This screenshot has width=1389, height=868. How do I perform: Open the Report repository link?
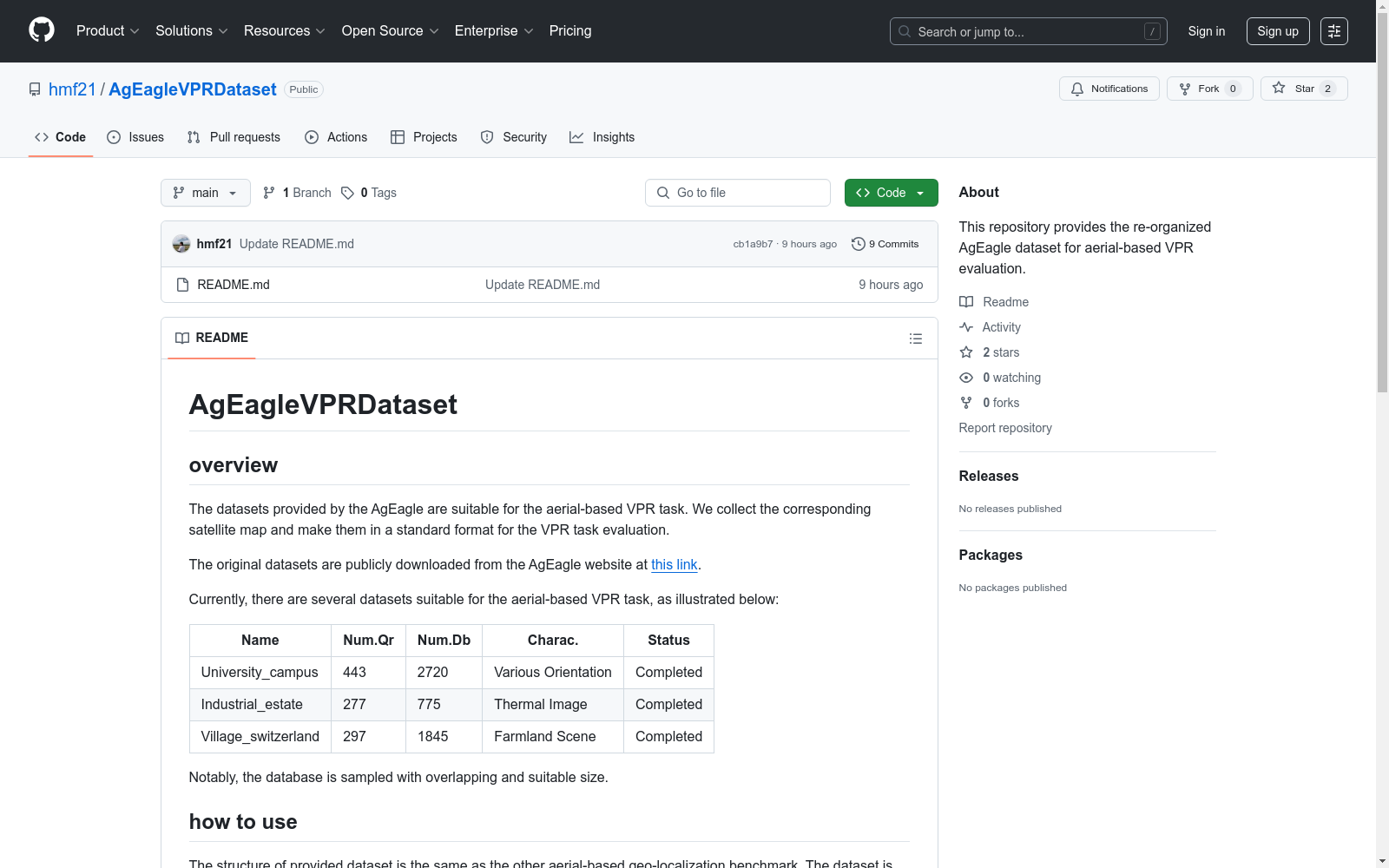point(1005,428)
